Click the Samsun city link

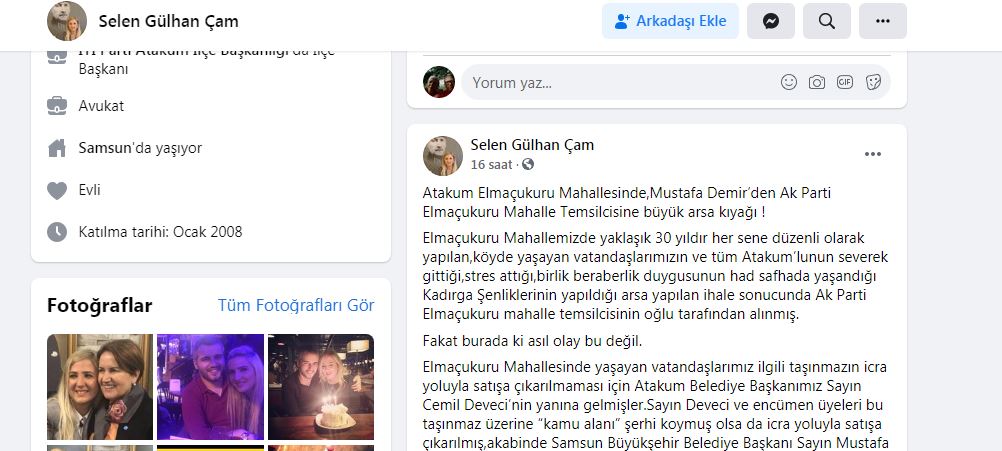click(x=100, y=148)
